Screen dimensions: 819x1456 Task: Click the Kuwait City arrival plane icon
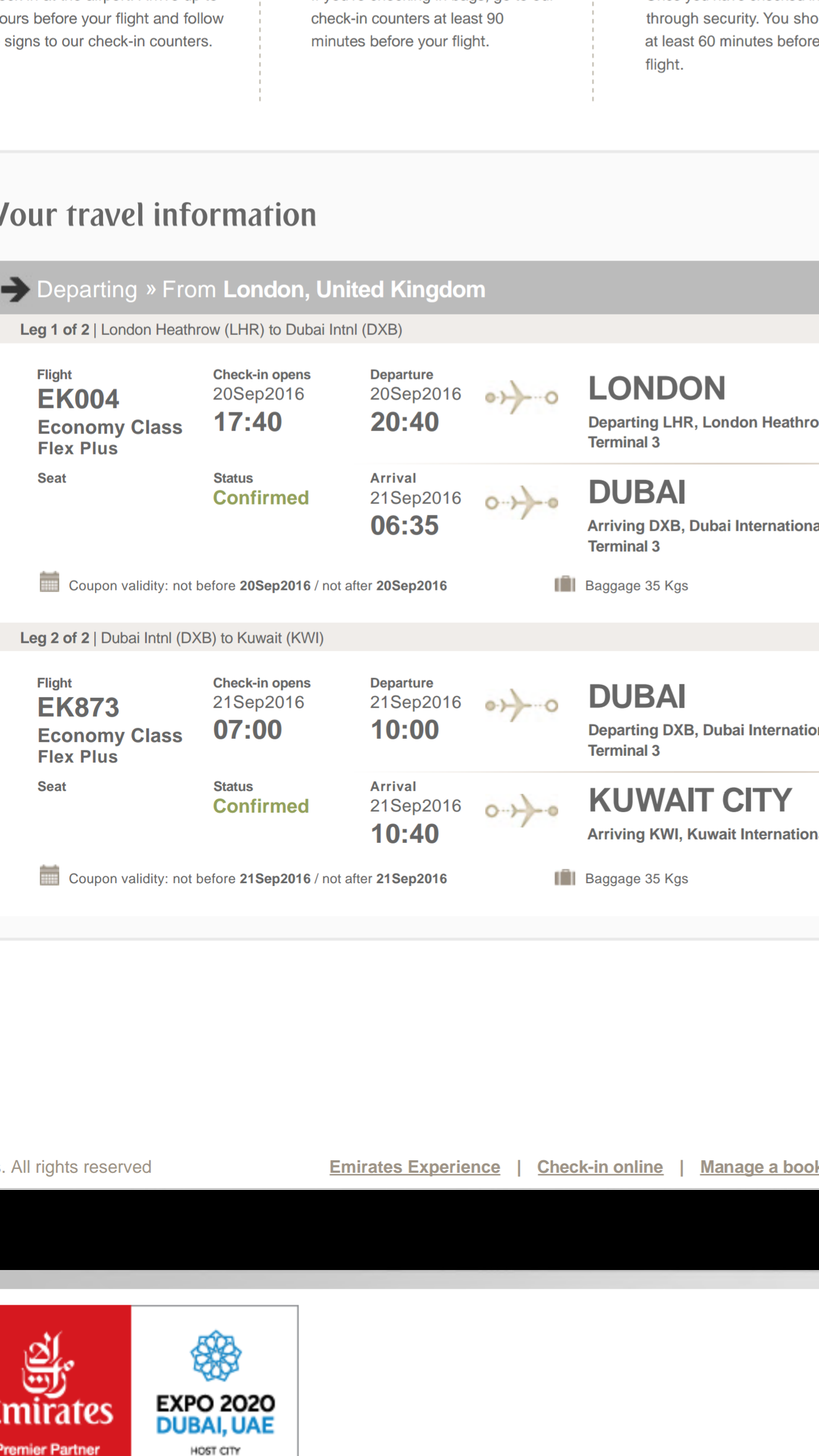(521, 810)
